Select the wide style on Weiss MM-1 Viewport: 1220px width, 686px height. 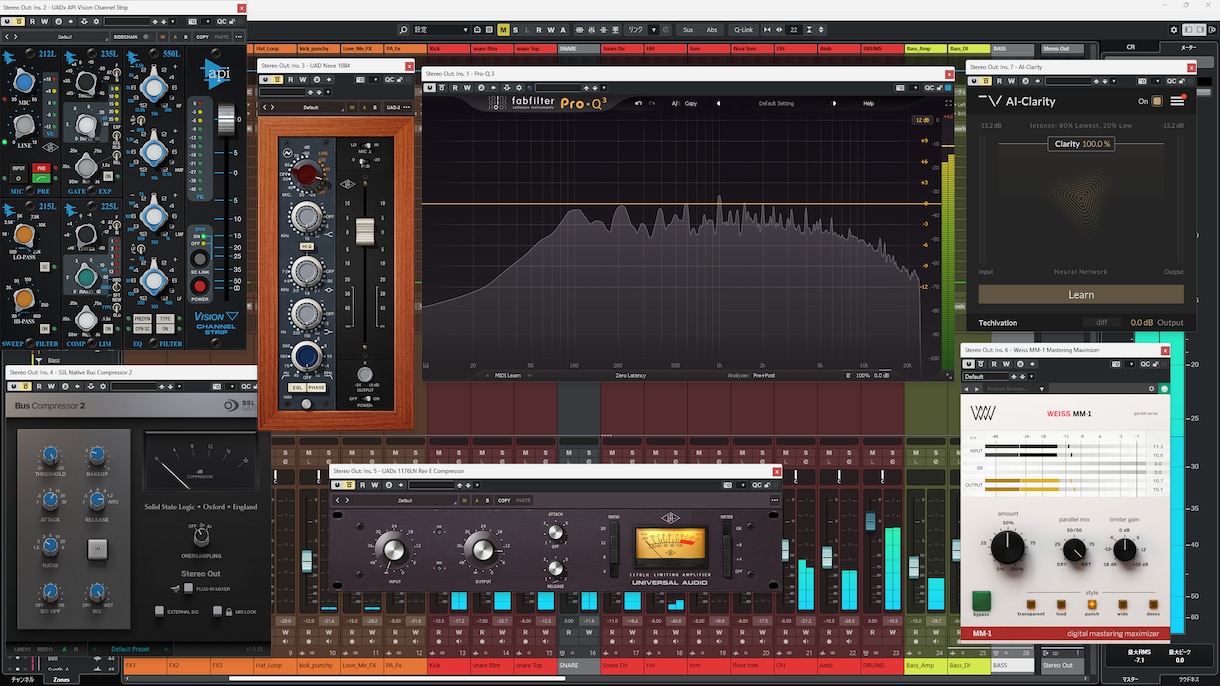[x=1123, y=604]
